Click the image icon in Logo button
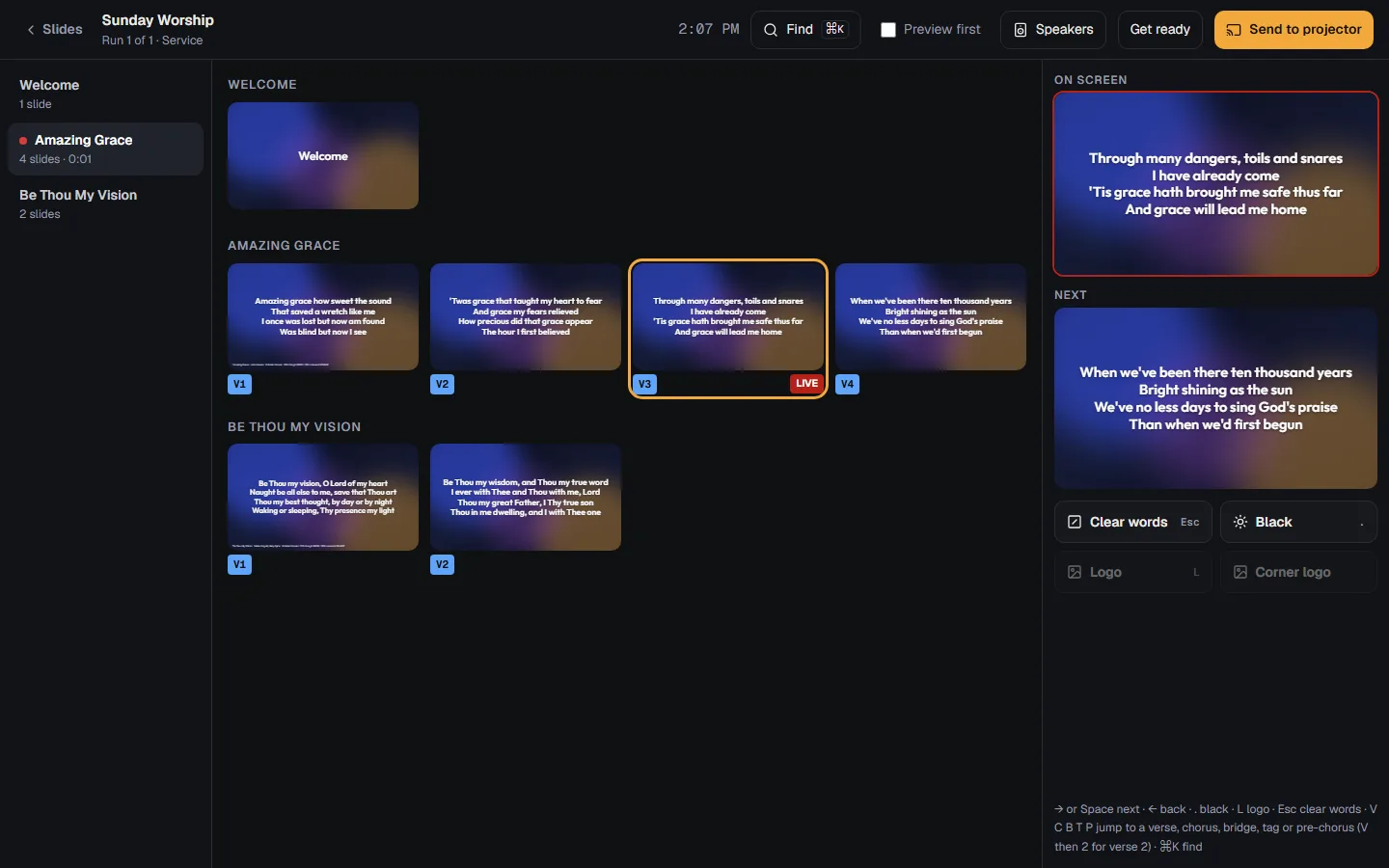This screenshot has height=868, width=1389. tap(1075, 572)
